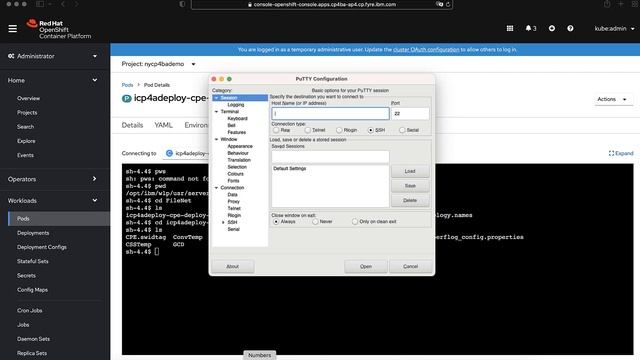Click the browser address bar
Viewport: 640px width, 360px height.
(x=322, y=4)
